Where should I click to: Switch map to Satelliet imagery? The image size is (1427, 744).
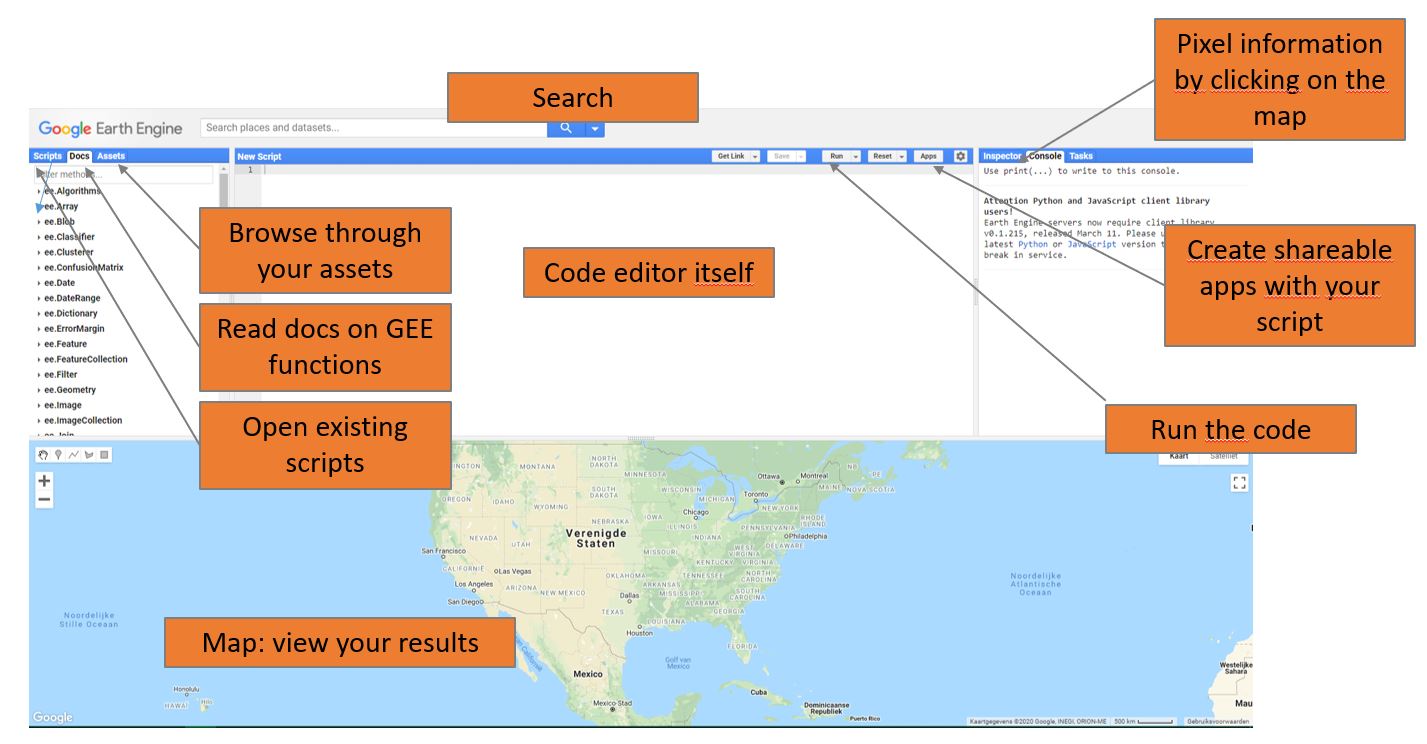pyautogui.click(x=1223, y=456)
